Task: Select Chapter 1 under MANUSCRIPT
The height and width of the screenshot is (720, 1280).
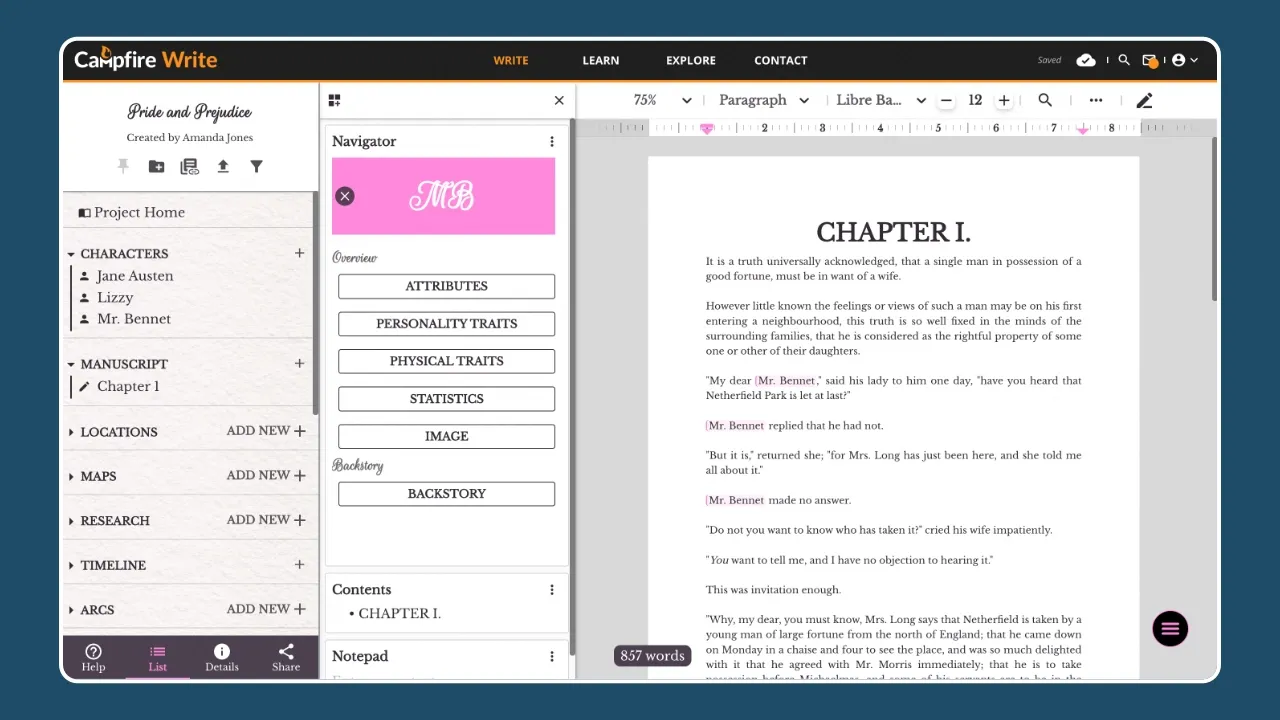Action: [128, 386]
